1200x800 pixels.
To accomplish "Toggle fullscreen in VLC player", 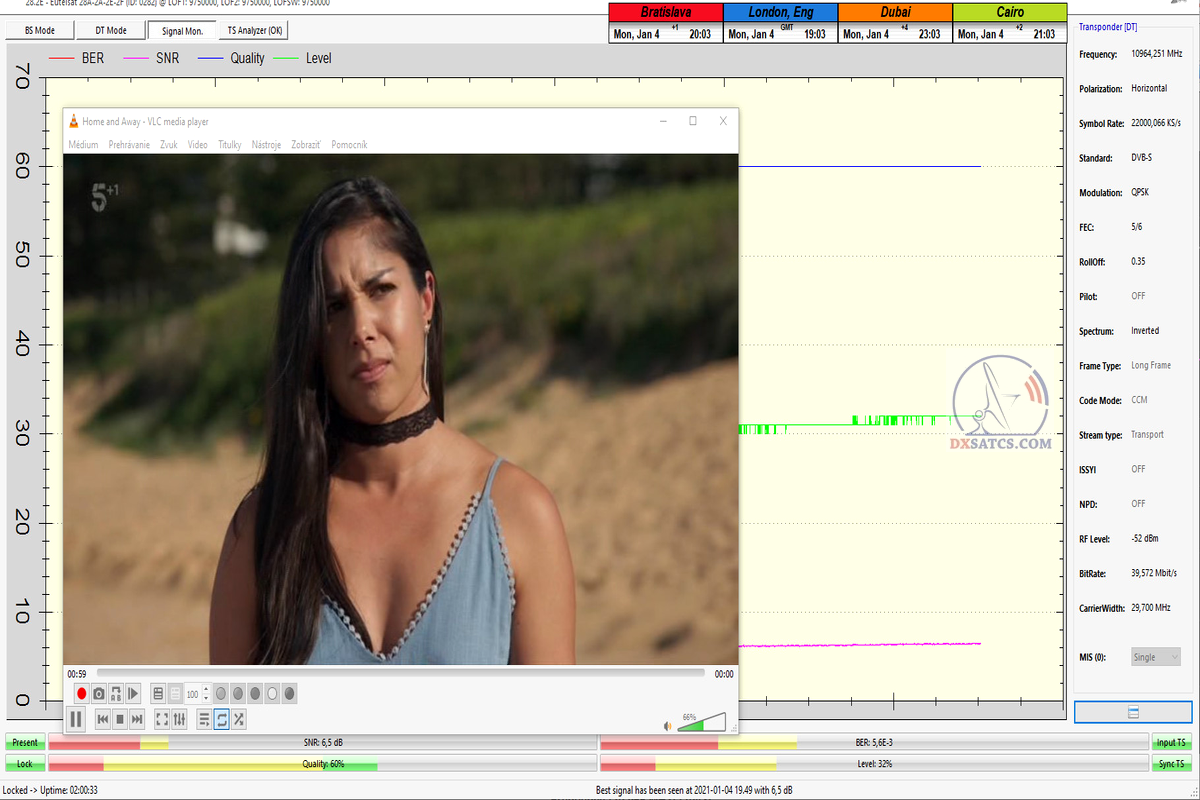I will [x=162, y=719].
